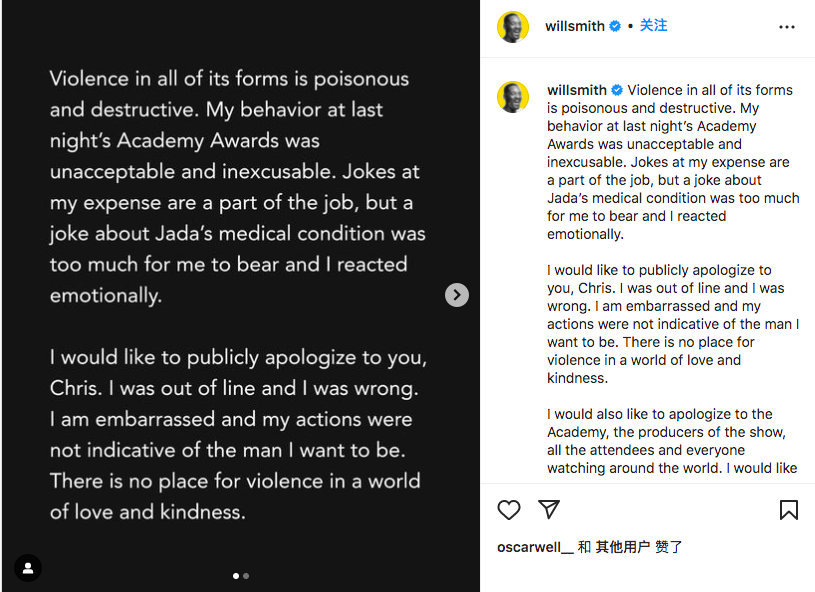Click the apology text slide image
The height and width of the screenshot is (592, 815).
coord(241,296)
